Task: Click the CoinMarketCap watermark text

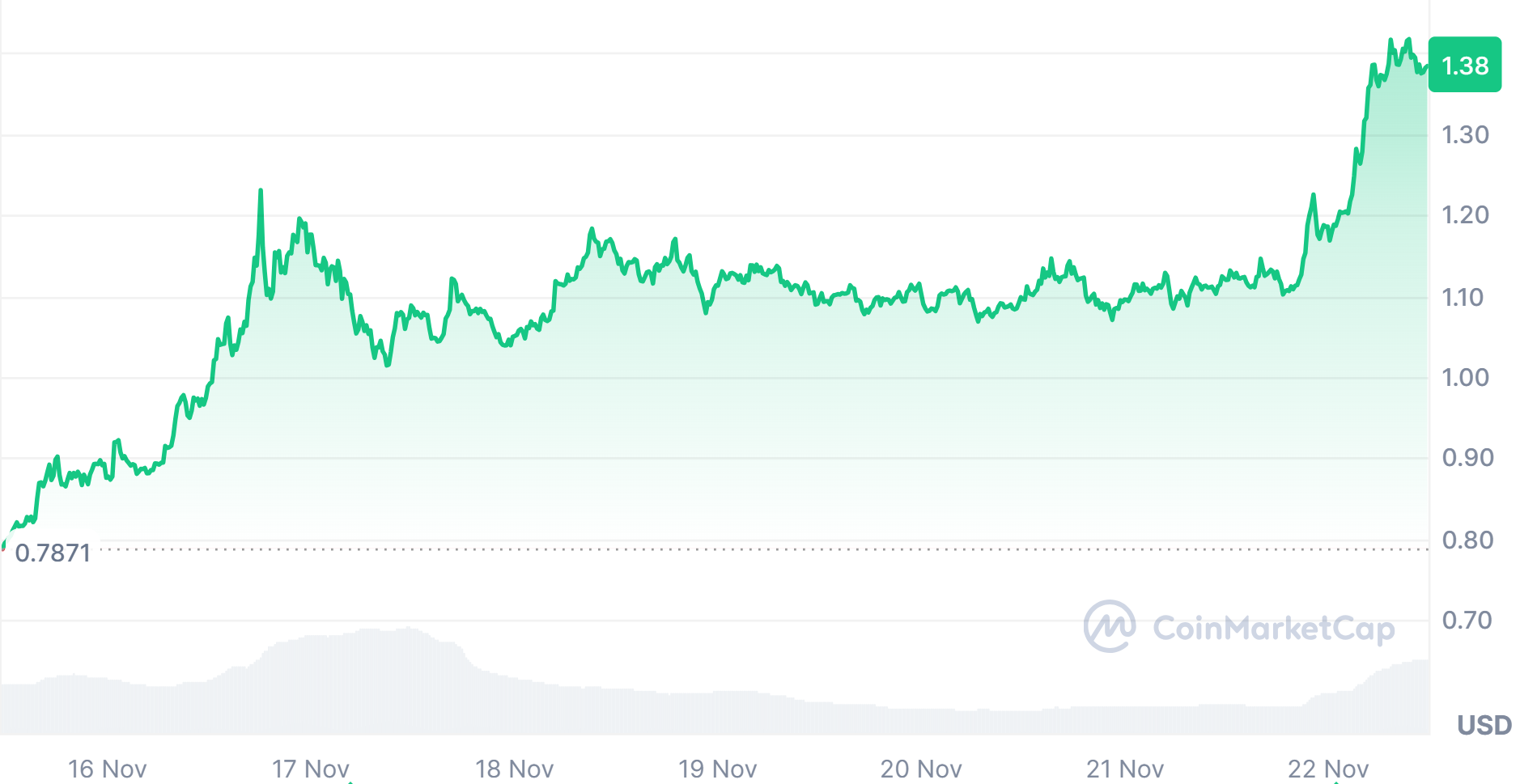Action: 1273,628
